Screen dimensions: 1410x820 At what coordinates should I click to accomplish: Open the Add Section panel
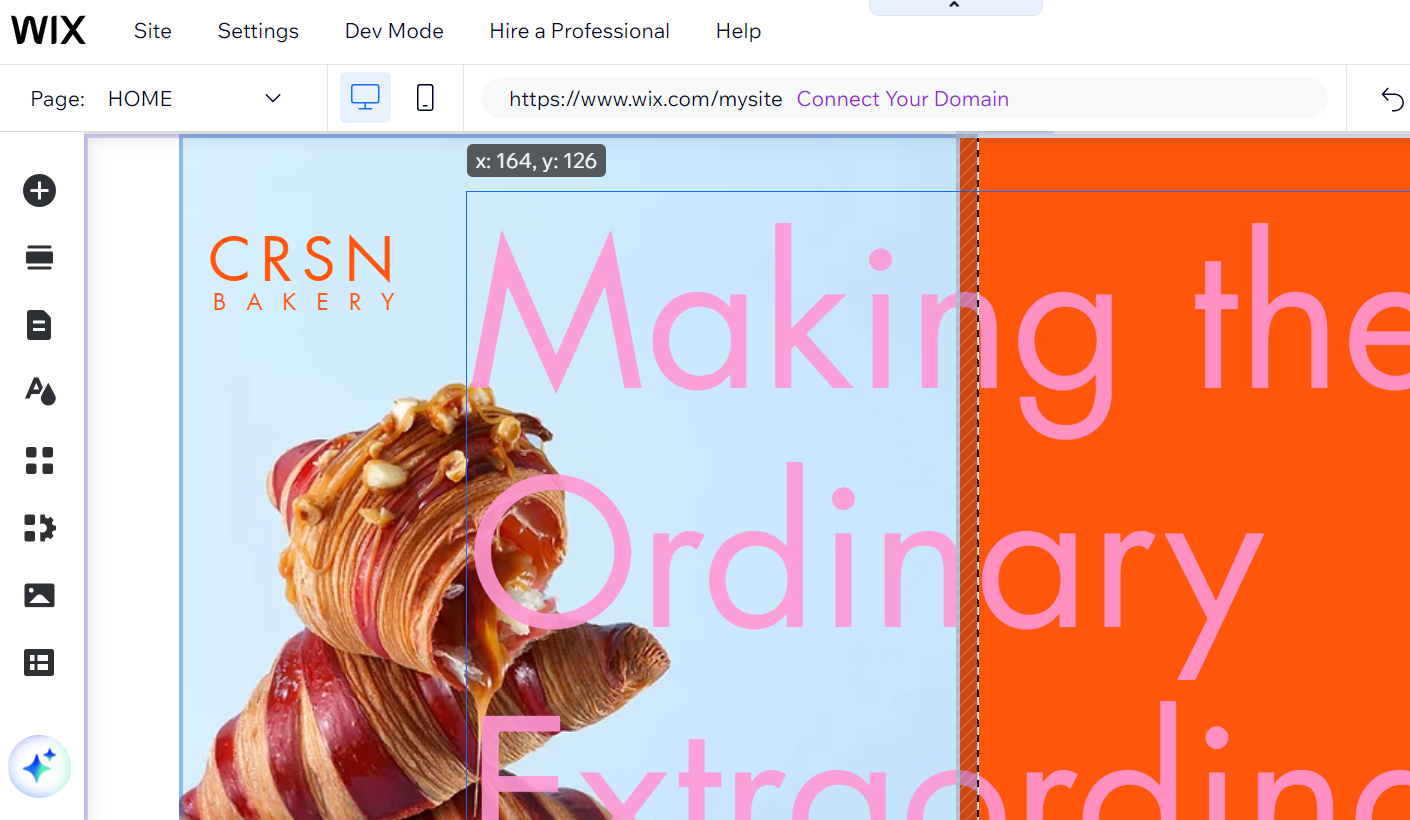[x=39, y=257]
